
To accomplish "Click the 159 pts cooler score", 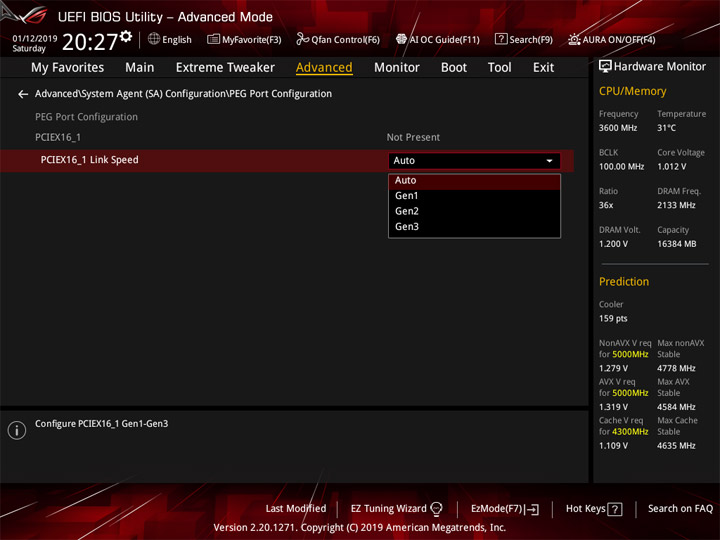I will 613,319.
